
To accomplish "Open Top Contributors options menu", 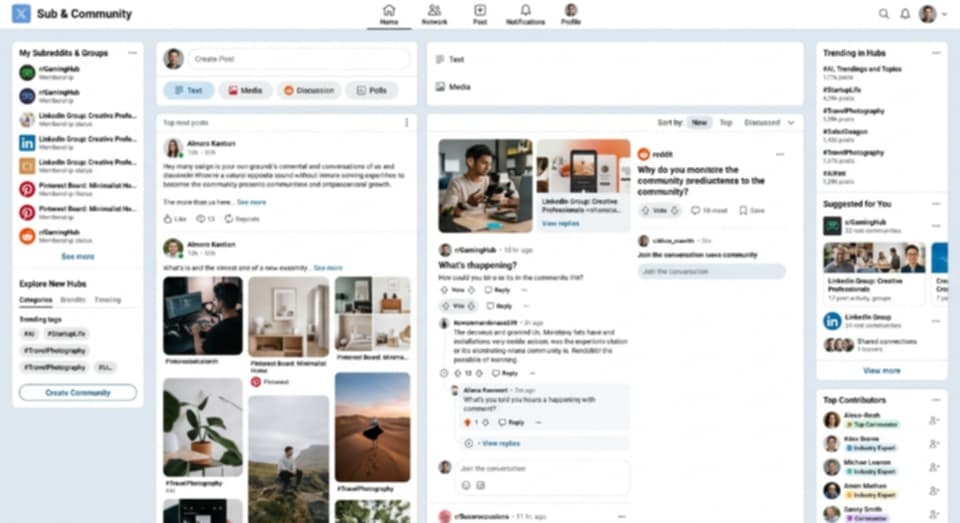I will tap(936, 399).
